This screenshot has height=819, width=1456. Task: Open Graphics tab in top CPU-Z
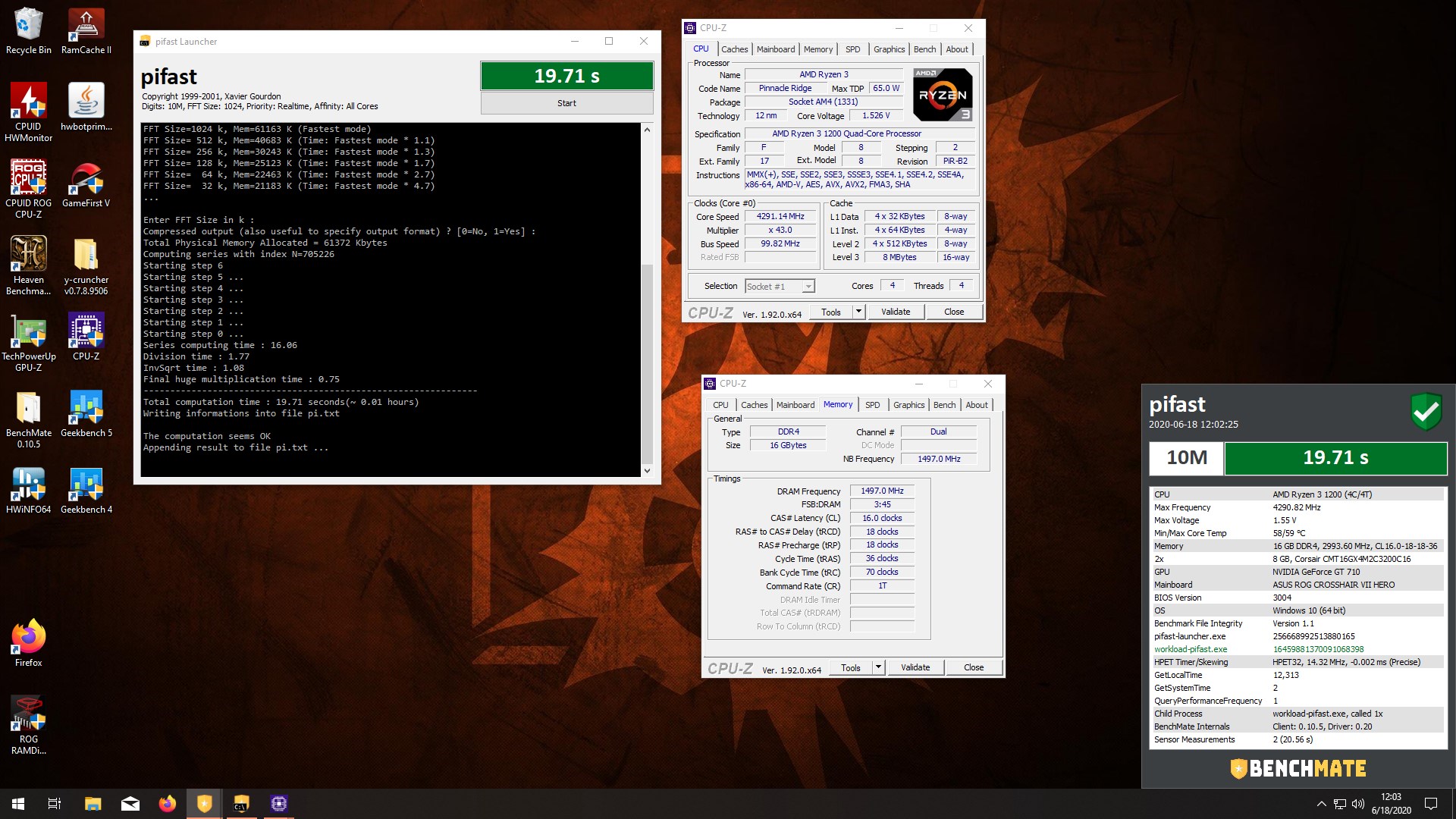(889, 49)
